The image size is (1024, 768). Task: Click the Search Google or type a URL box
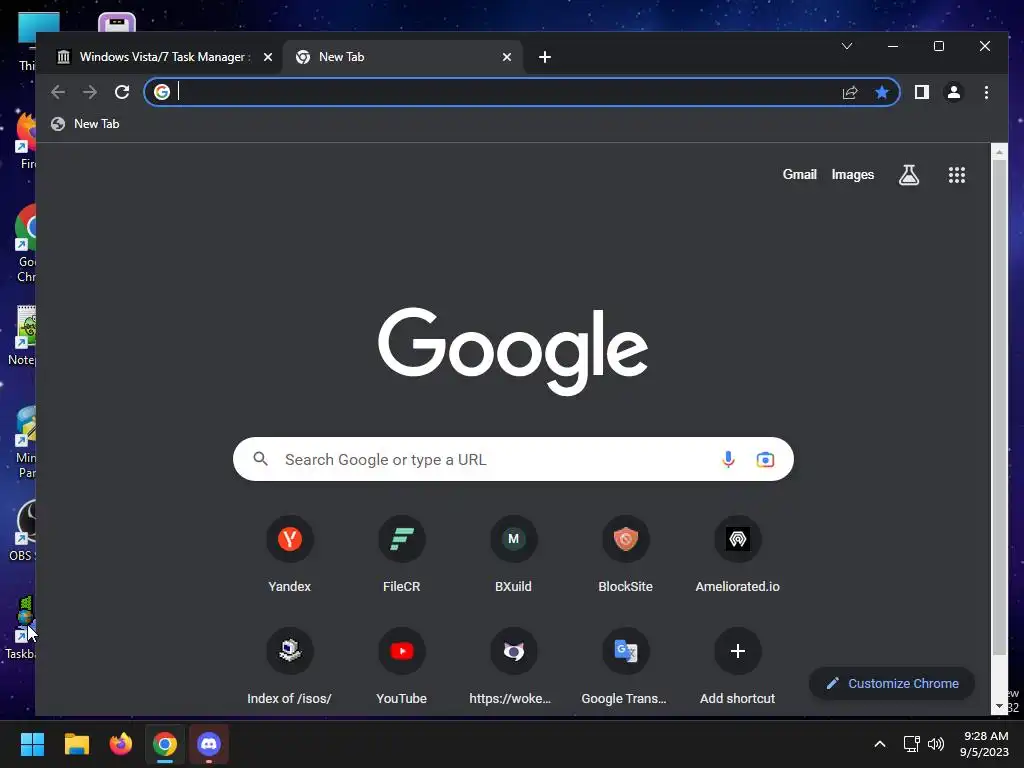tap(513, 459)
